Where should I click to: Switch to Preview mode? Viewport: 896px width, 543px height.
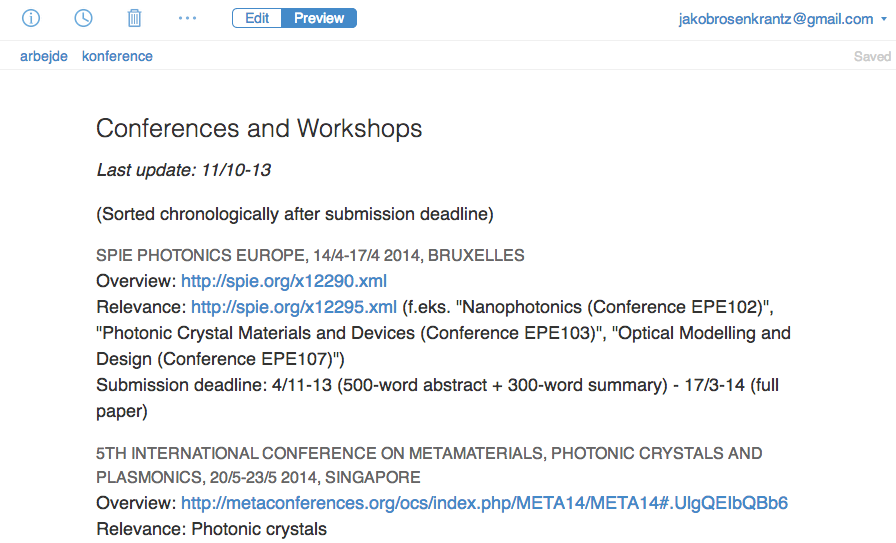pyautogui.click(x=319, y=18)
